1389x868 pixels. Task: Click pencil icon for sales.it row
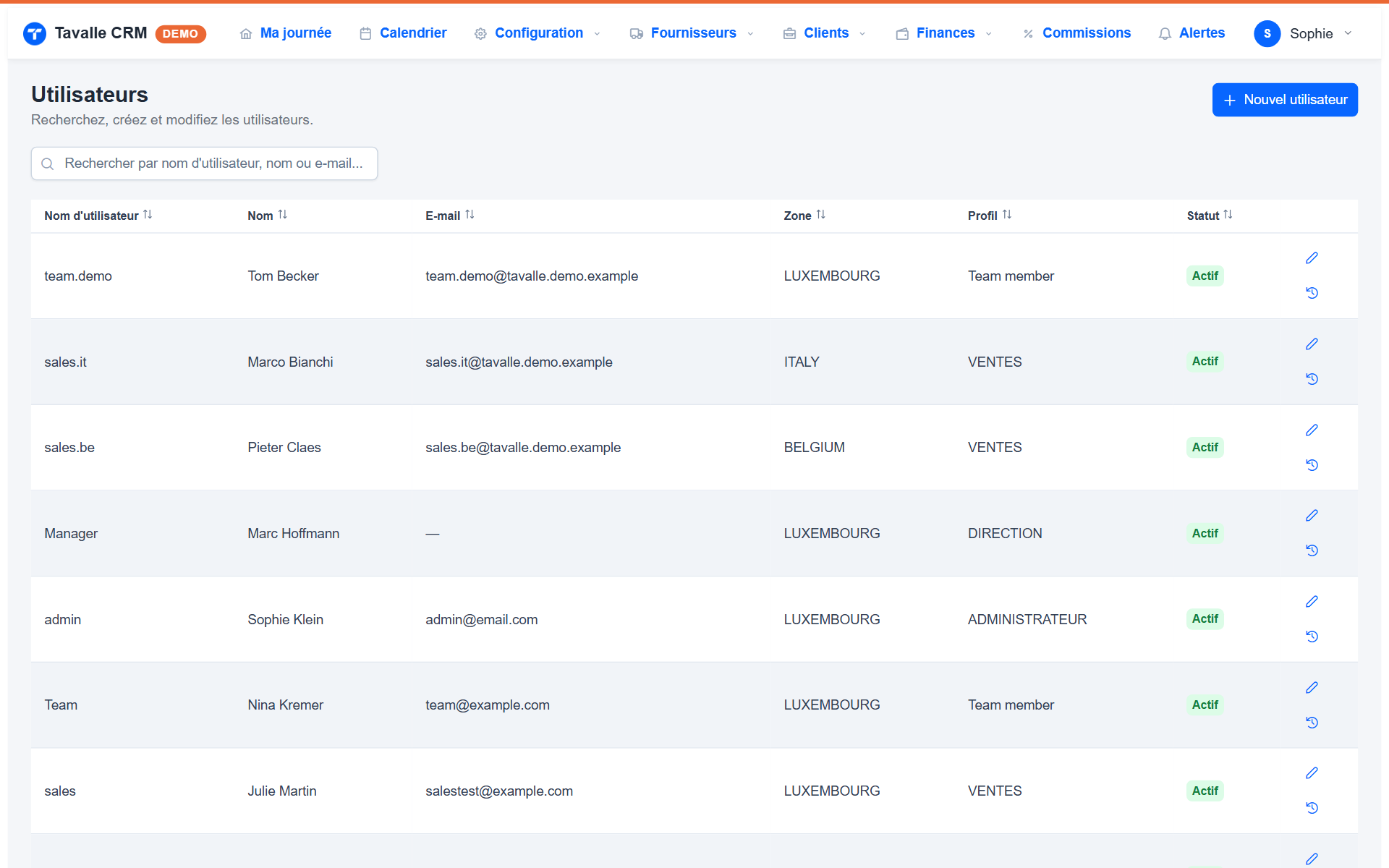click(1312, 344)
